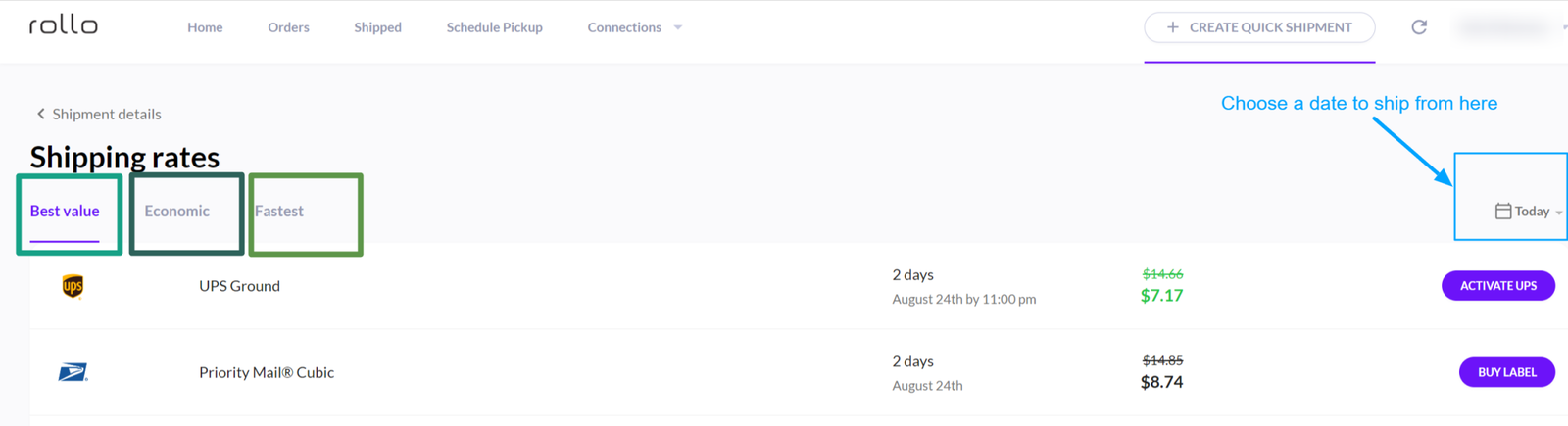Open the Shipped page
The image size is (1568, 426).
coord(377,27)
